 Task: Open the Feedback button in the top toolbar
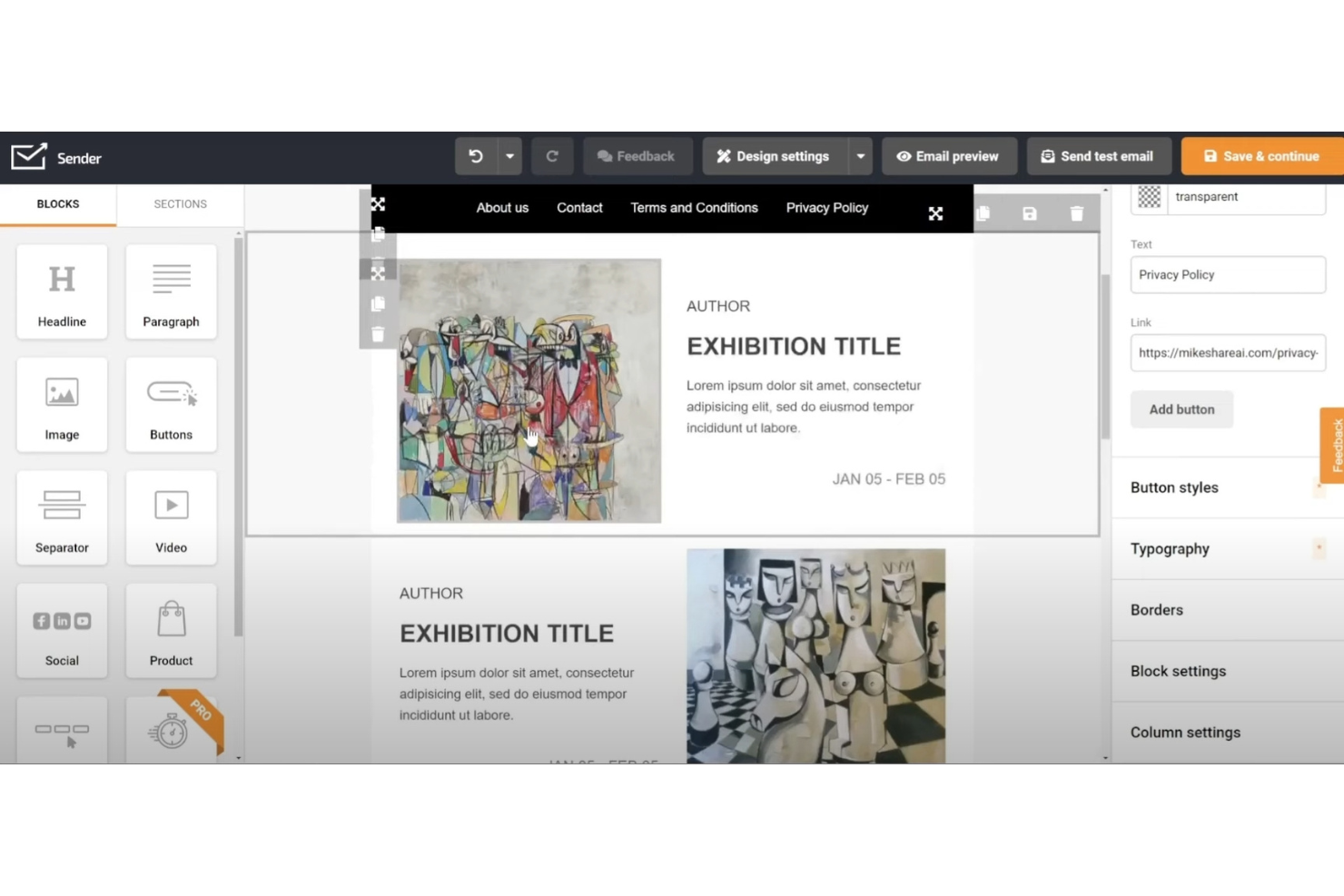click(637, 156)
